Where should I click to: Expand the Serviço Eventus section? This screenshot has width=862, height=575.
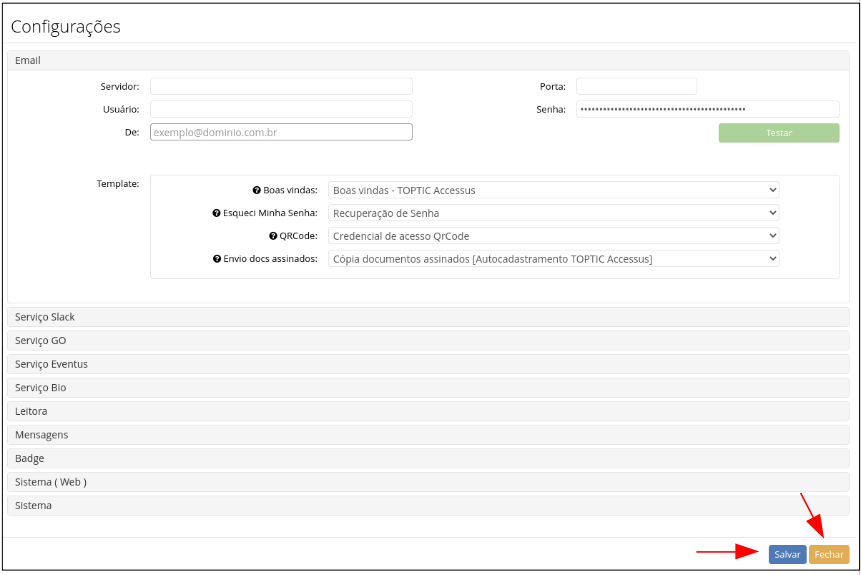pos(428,364)
